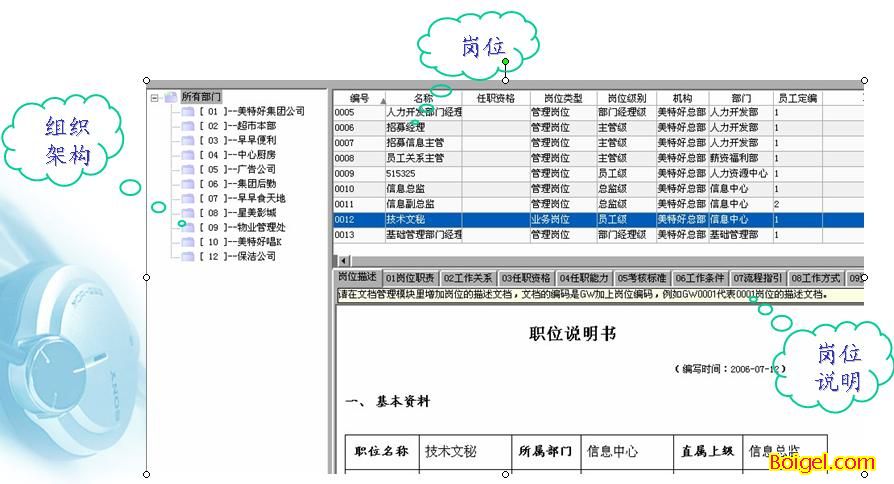Switch to the 08工作方式 tab
Image resolution: width=894 pixels, height=484 pixels.
coord(816,278)
